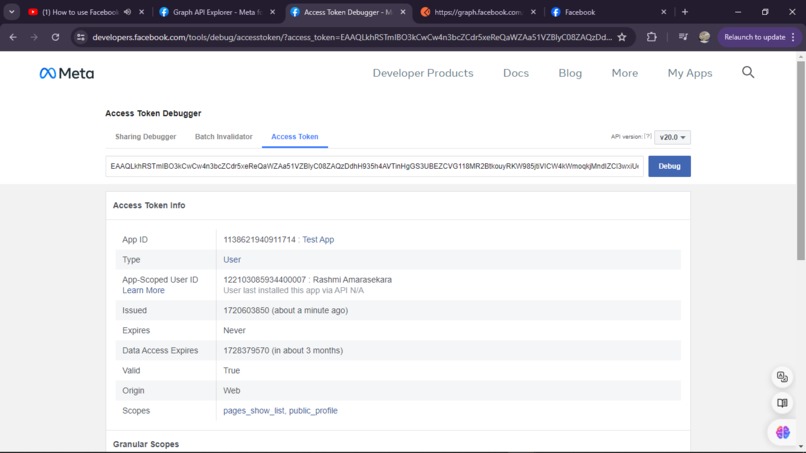The width and height of the screenshot is (806, 453).
Task: Reload the current page
Action: pos(56,37)
